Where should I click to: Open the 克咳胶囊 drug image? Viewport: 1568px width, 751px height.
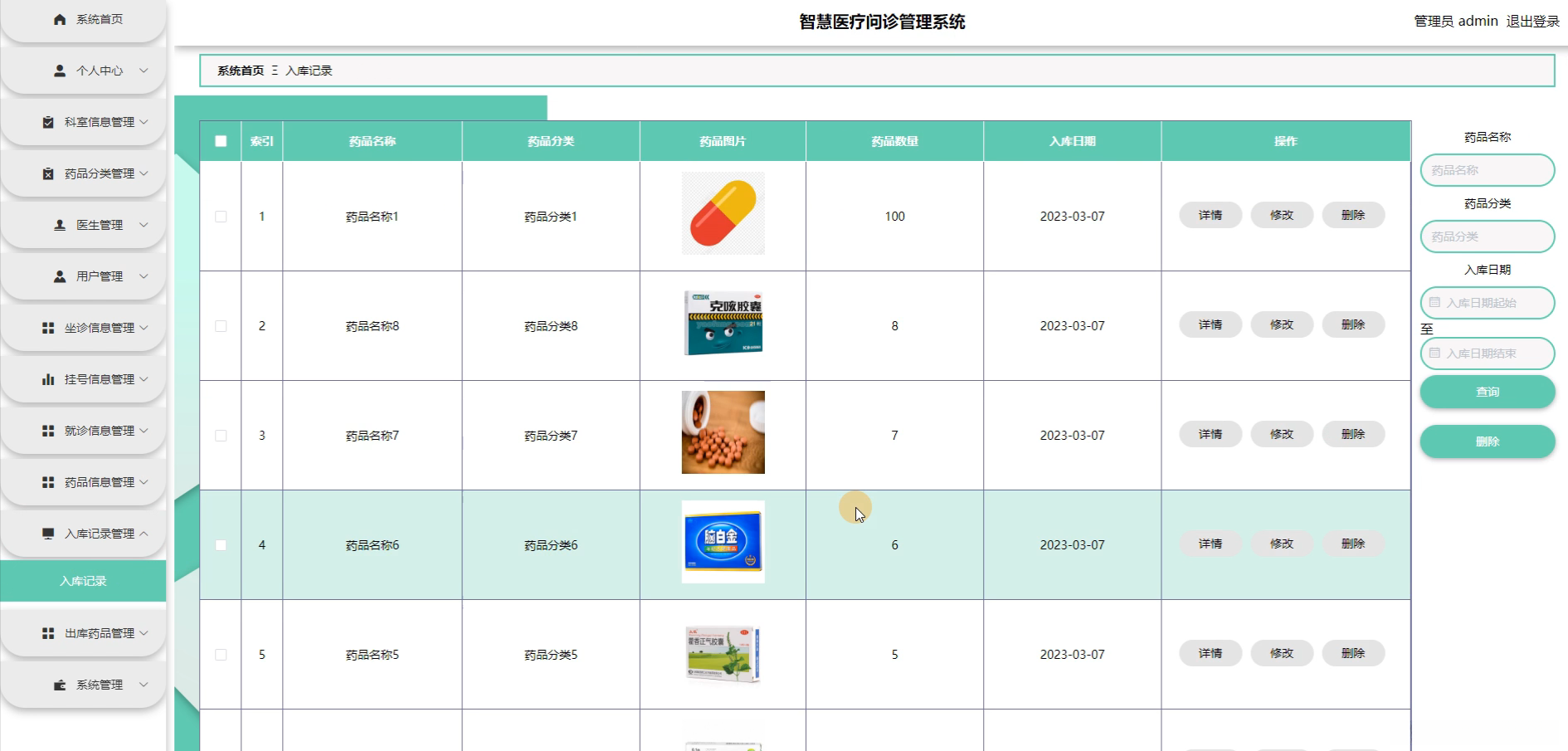(x=723, y=323)
